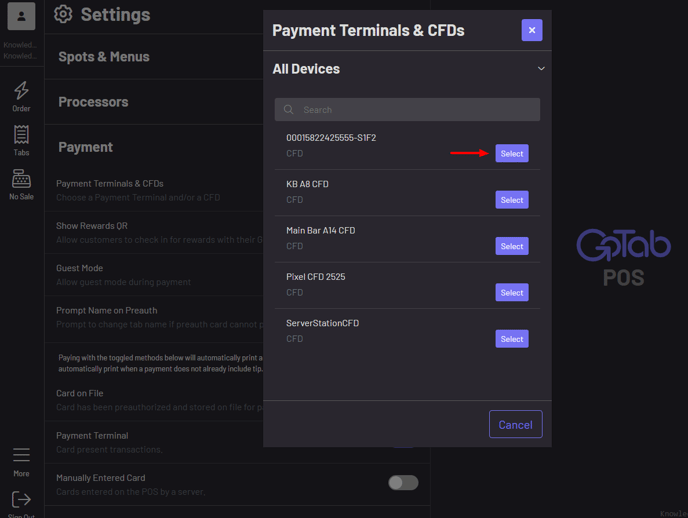The height and width of the screenshot is (518, 688).
Task: Select the Main Bar A14 CFD device
Action: coord(512,246)
